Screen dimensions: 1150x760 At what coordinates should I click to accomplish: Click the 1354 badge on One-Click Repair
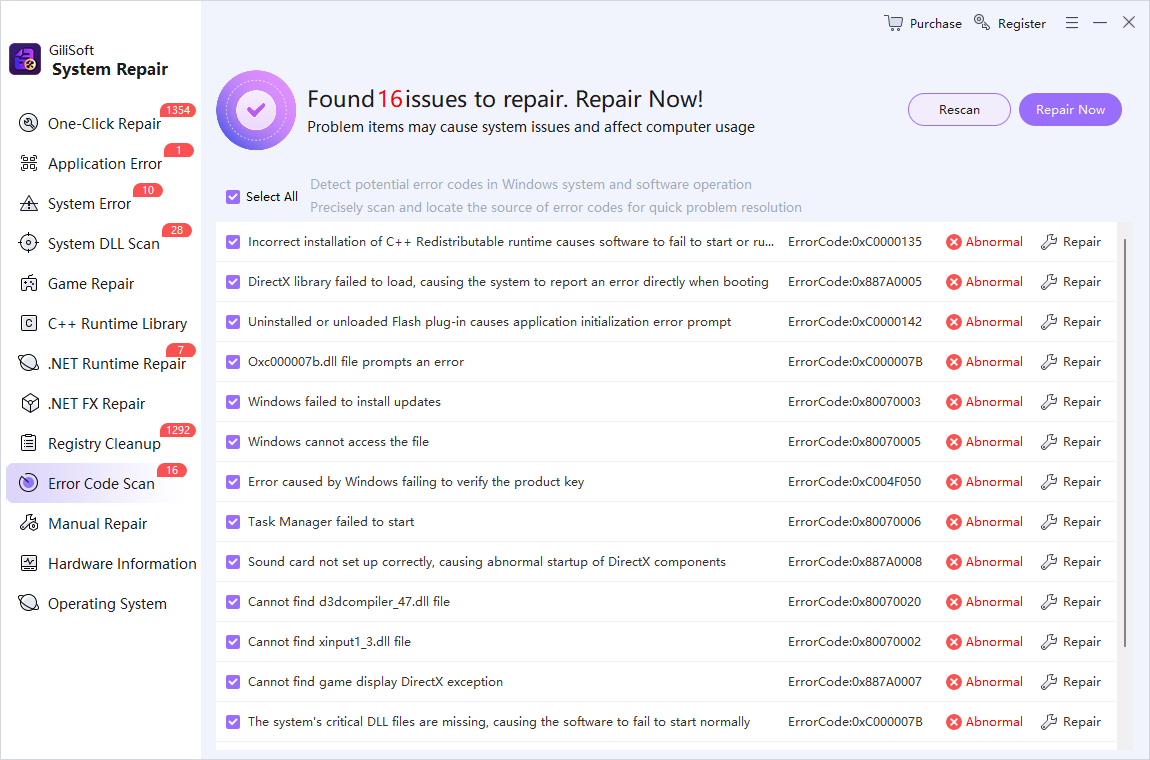(178, 110)
